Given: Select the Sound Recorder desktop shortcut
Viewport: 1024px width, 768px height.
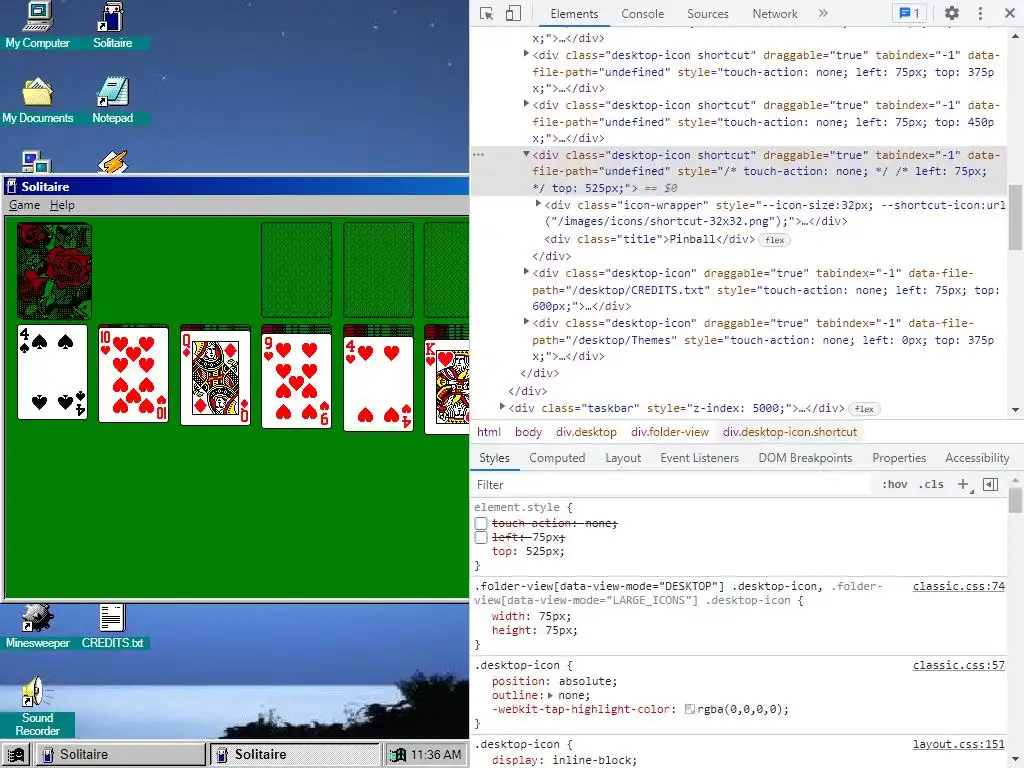Looking at the screenshot, I should coord(37,707).
